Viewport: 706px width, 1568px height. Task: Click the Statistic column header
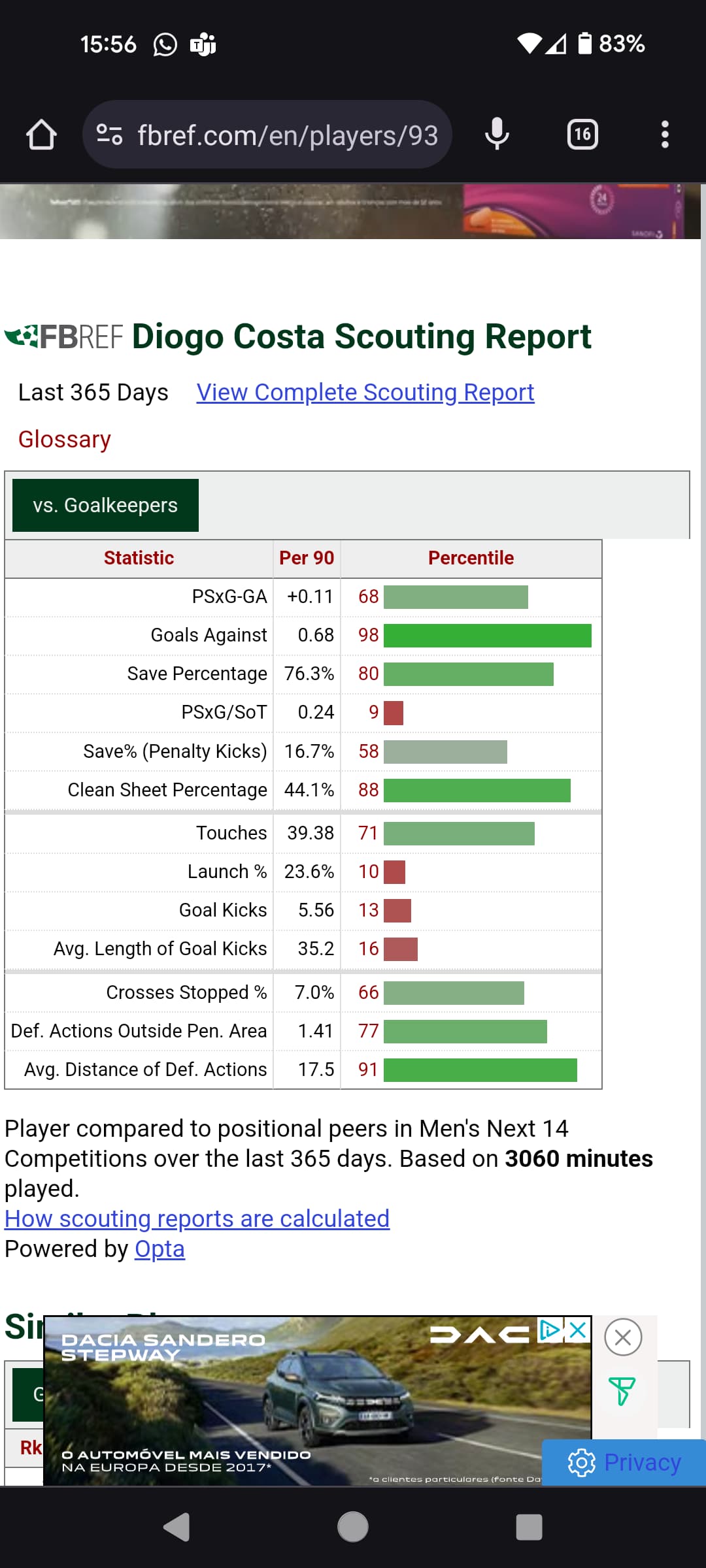[139, 558]
